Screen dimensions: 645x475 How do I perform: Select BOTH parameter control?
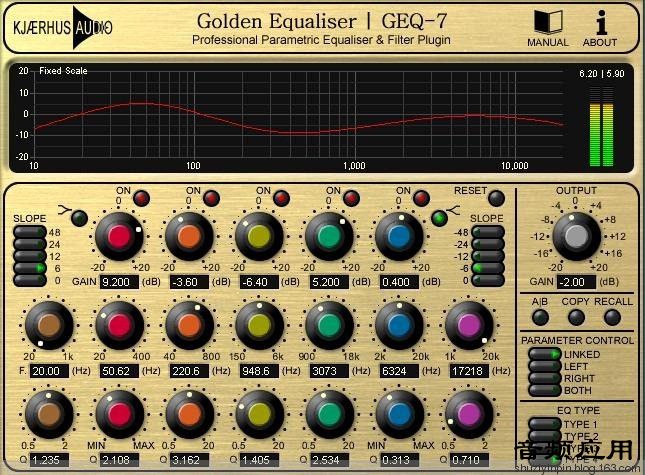point(545,390)
